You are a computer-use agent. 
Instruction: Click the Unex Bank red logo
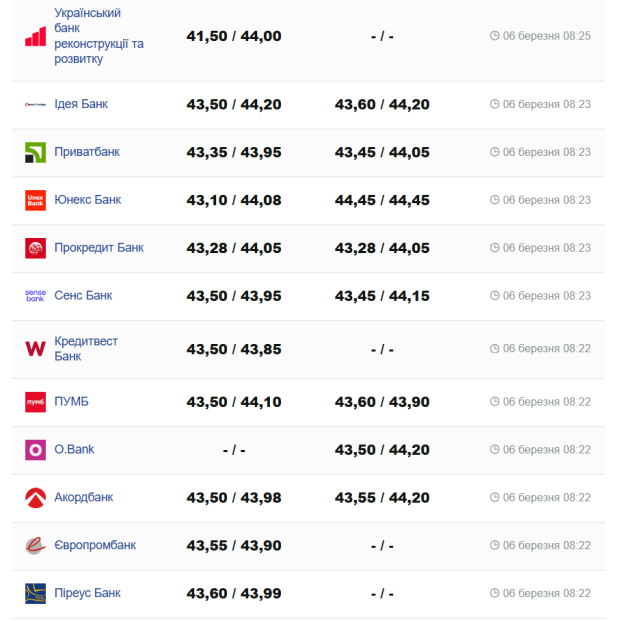[x=35, y=200]
